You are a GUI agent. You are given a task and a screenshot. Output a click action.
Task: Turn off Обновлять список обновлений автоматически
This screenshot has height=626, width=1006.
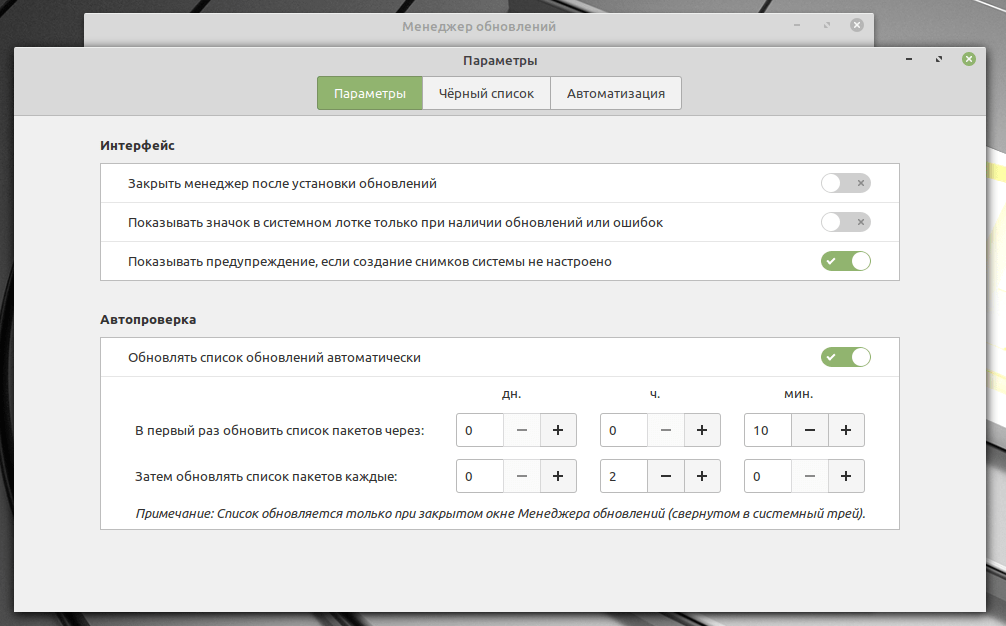[845, 357]
